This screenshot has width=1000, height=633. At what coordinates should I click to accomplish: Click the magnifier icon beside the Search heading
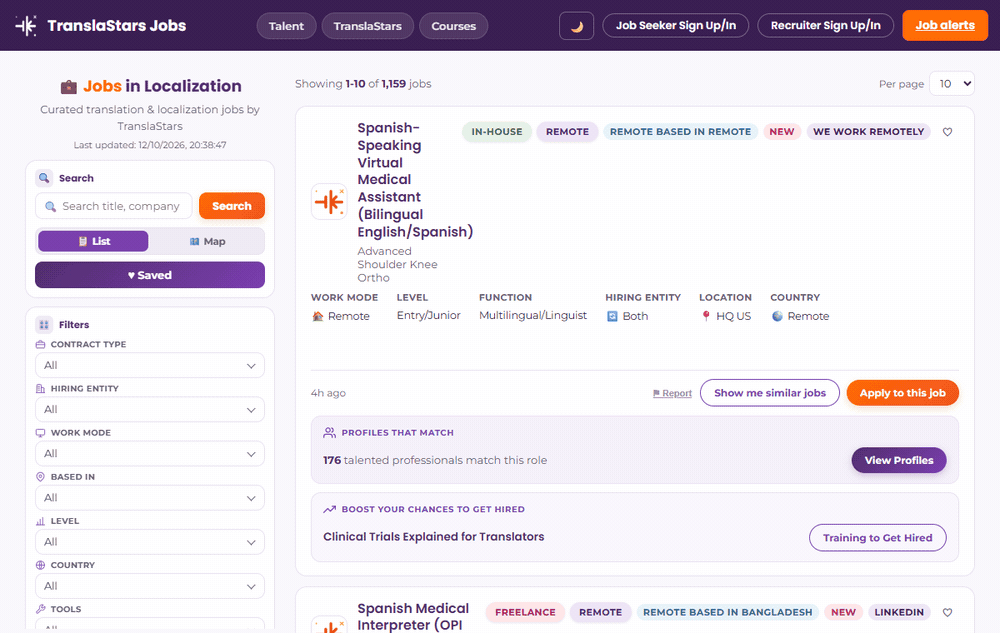click(x=44, y=178)
